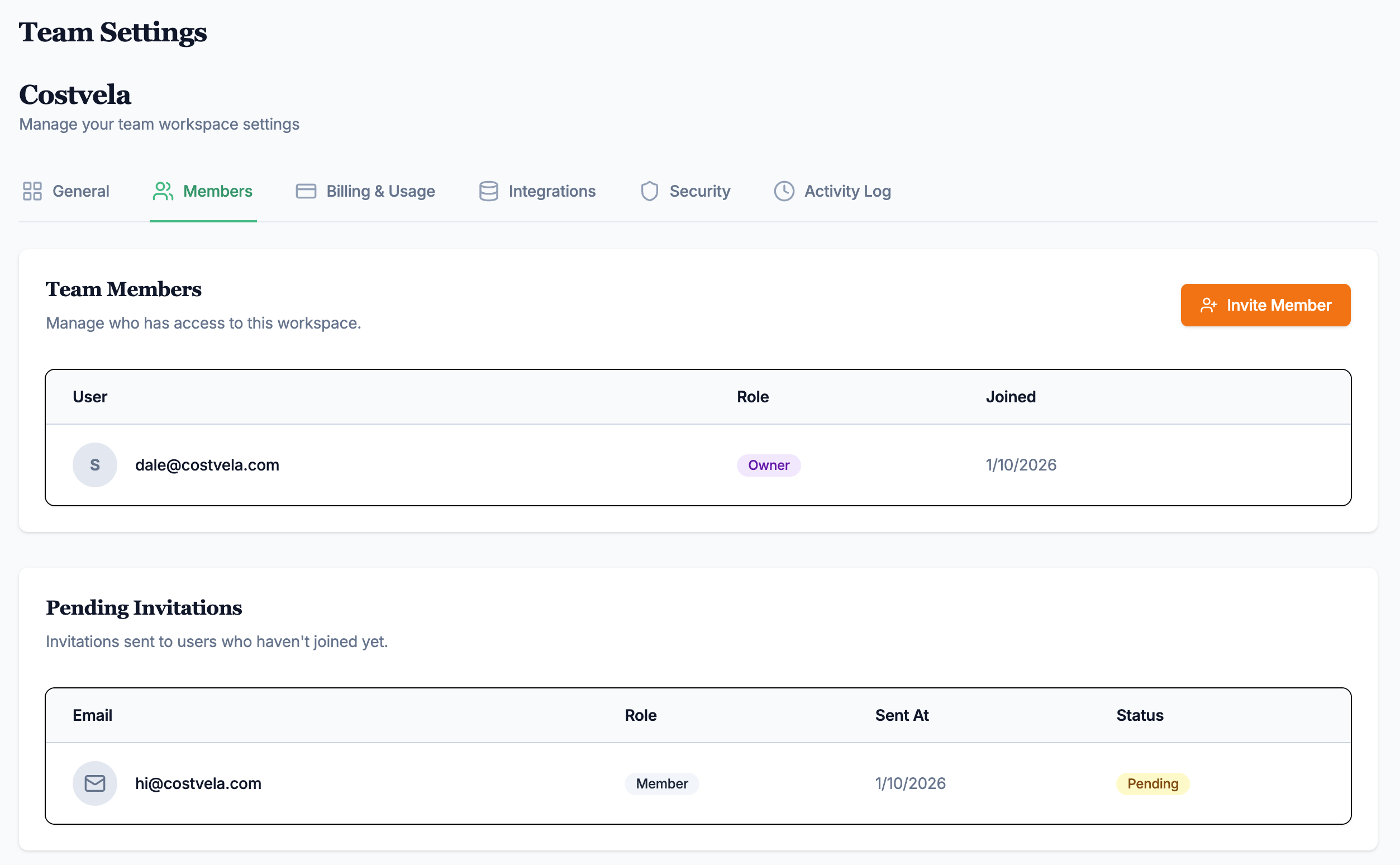Select the Security shield icon
The width and height of the screenshot is (1400, 865).
(650, 191)
